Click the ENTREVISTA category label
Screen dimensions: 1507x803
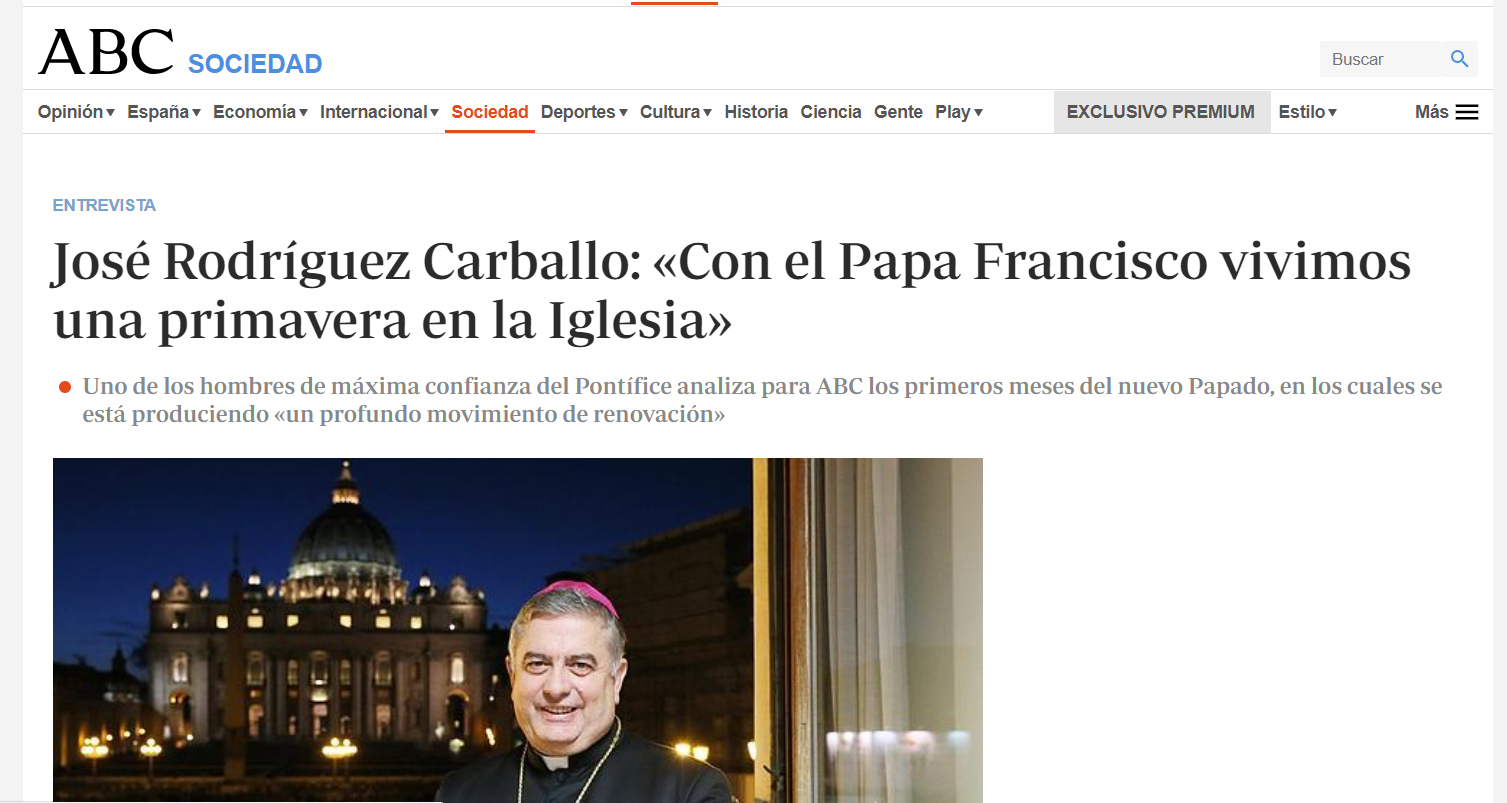[104, 205]
